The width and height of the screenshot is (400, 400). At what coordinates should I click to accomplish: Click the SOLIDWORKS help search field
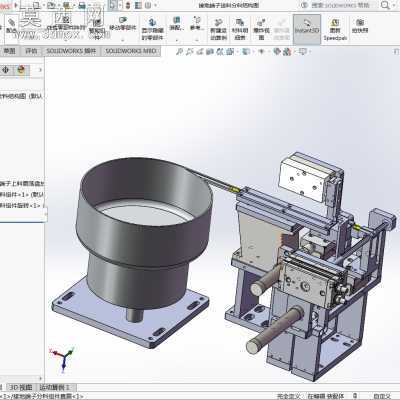(x=340, y=5)
